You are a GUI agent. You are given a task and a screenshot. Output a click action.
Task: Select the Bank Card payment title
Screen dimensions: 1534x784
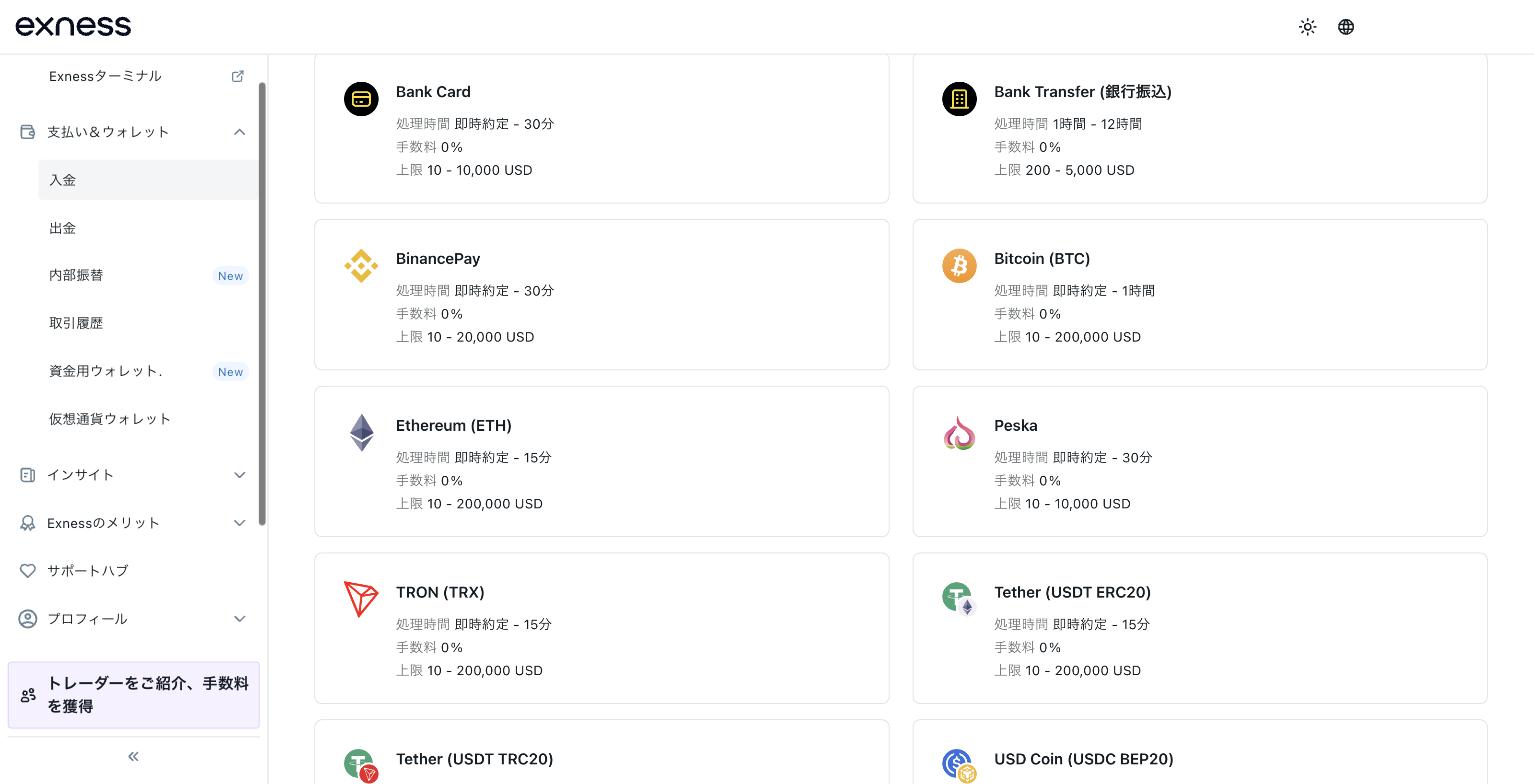tap(433, 91)
